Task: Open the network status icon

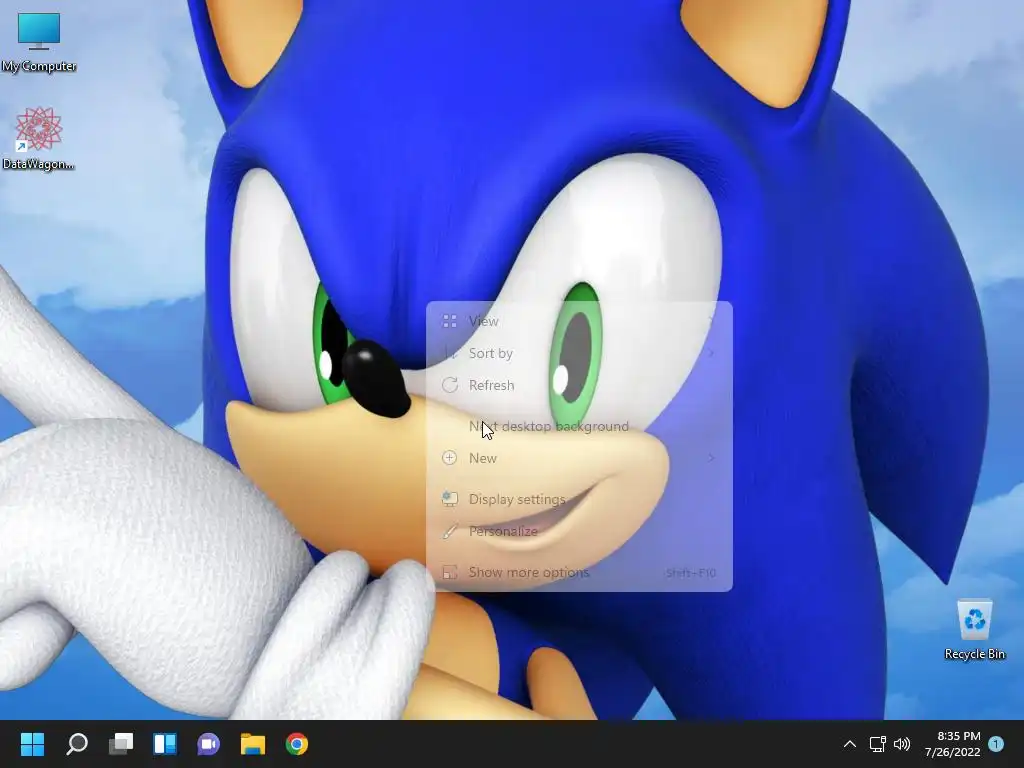Action: pos(878,744)
